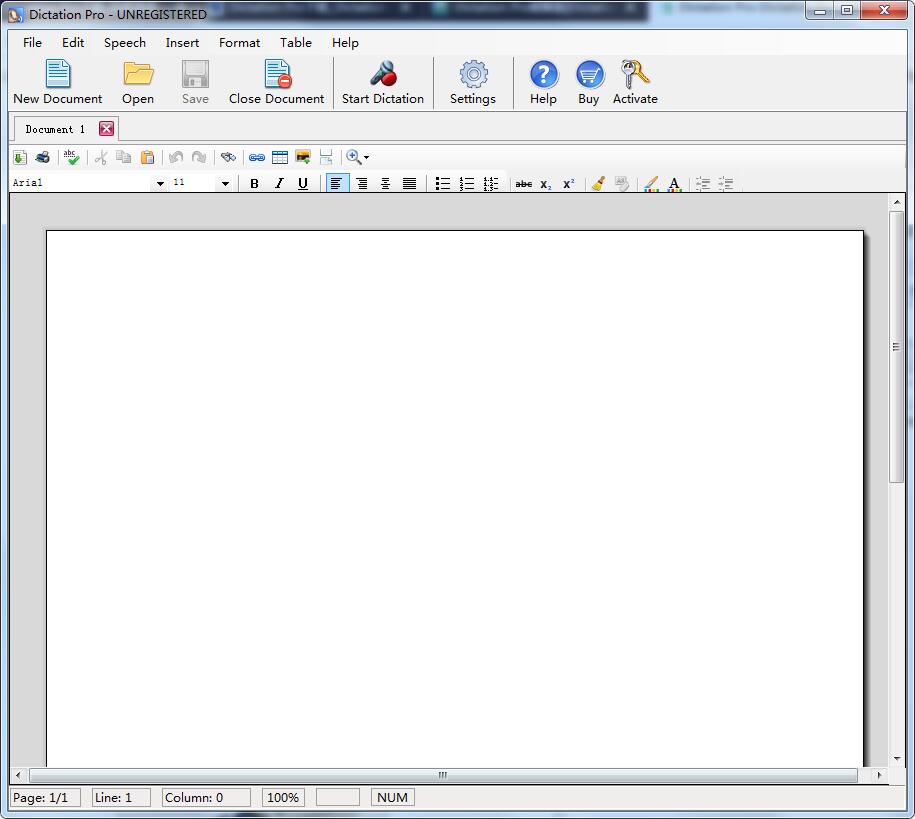Apply superscript formatting
This screenshot has height=819, width=915.
pyautogui.click(x=567, y=183)
